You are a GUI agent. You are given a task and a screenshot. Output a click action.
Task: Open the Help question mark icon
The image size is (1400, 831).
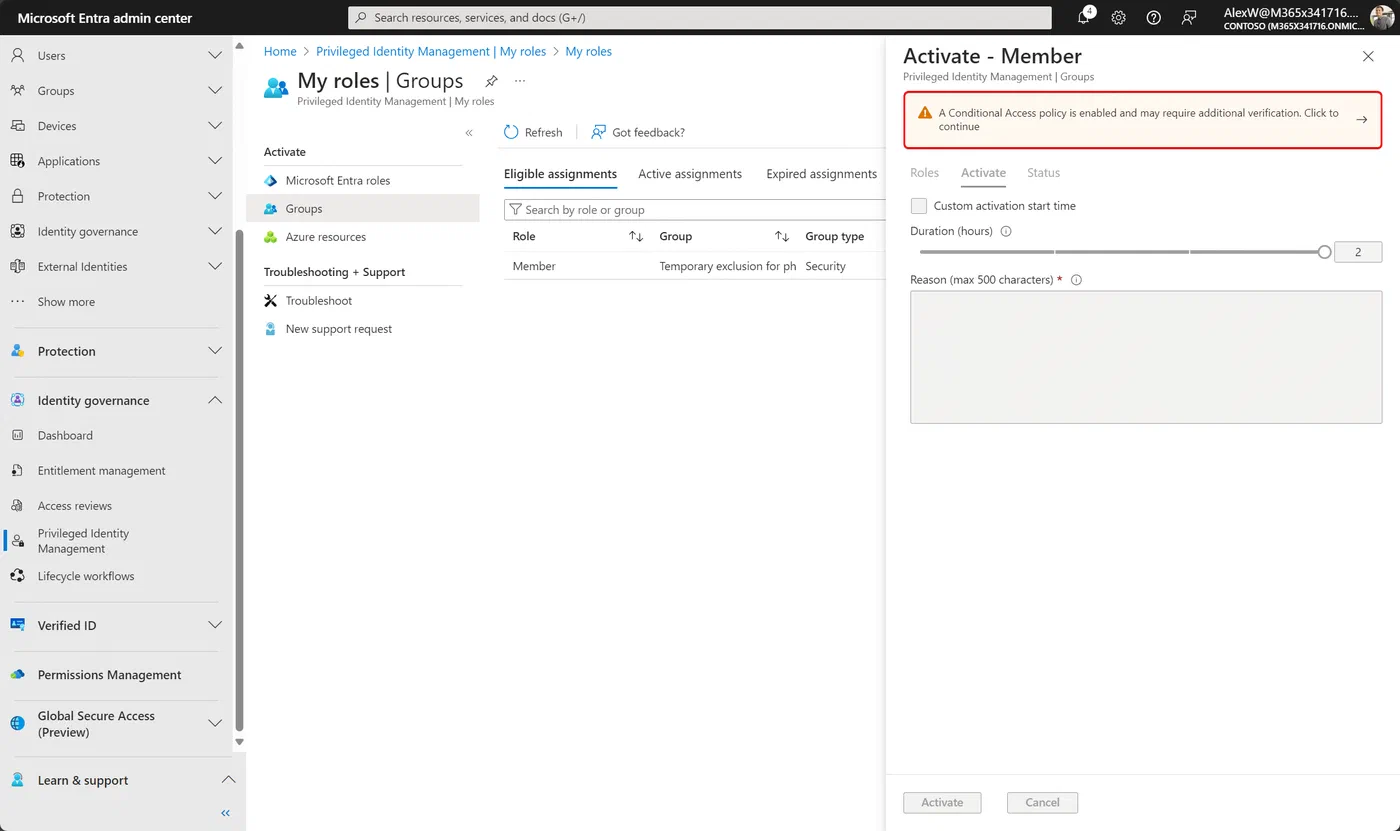1154,18
